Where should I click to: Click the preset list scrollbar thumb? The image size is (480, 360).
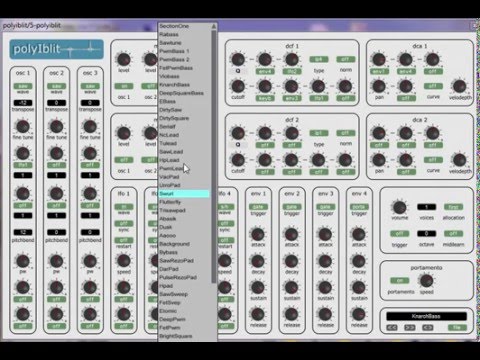pyautogui.click(x=214, y=157)
